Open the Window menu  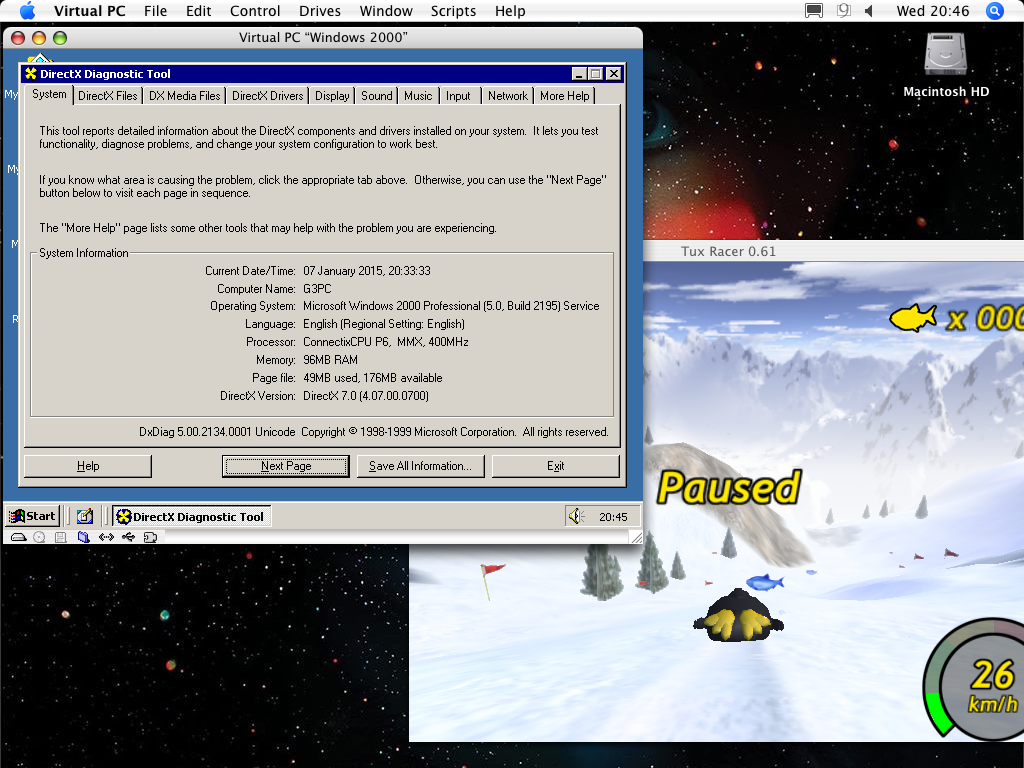click(x=386, y=11)
